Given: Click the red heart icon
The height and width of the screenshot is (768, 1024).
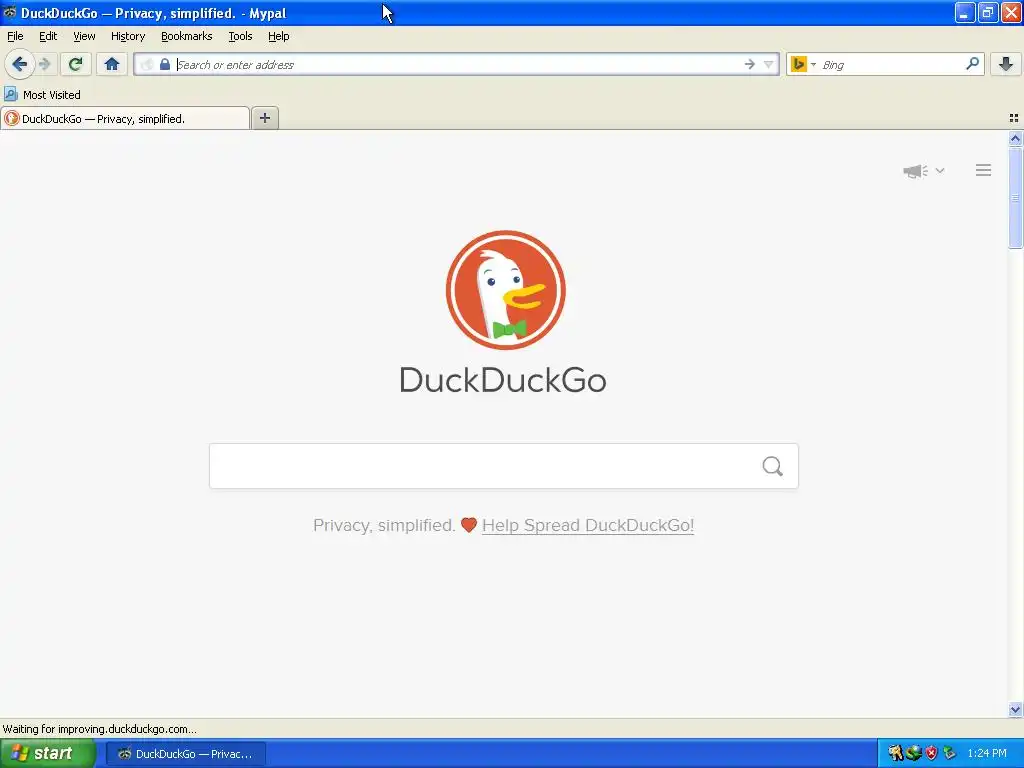Looking at the screenshot, I should tap(469, 525).
